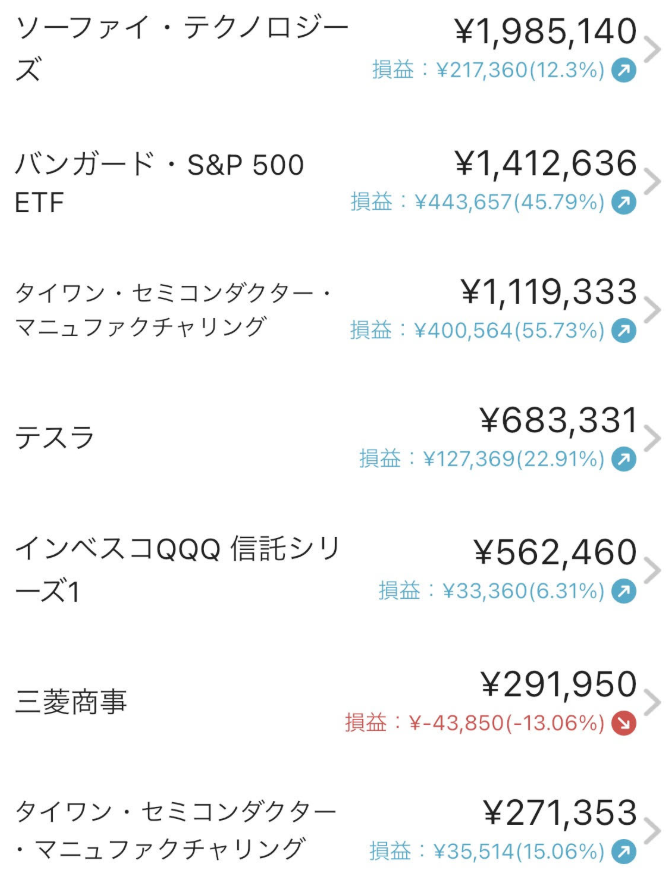The width and height of the screenshot is (669, 877).
Task: Expand 三菱商事 row chevron
Action: (x=653, y=702)
